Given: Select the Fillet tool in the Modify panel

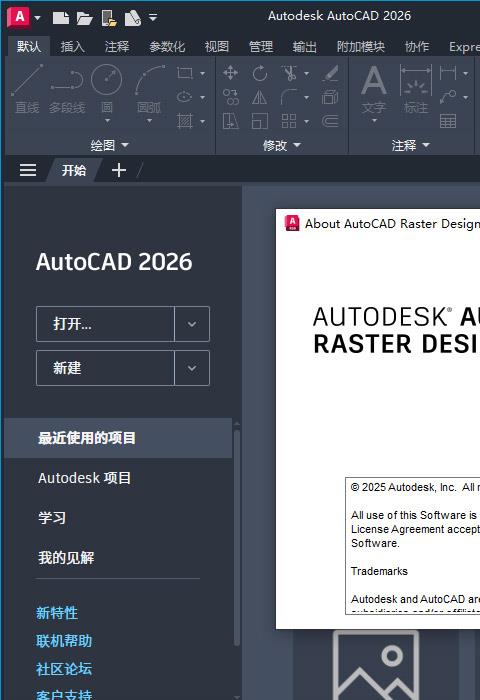Looking at the screenshot, I should click(289, 97).
